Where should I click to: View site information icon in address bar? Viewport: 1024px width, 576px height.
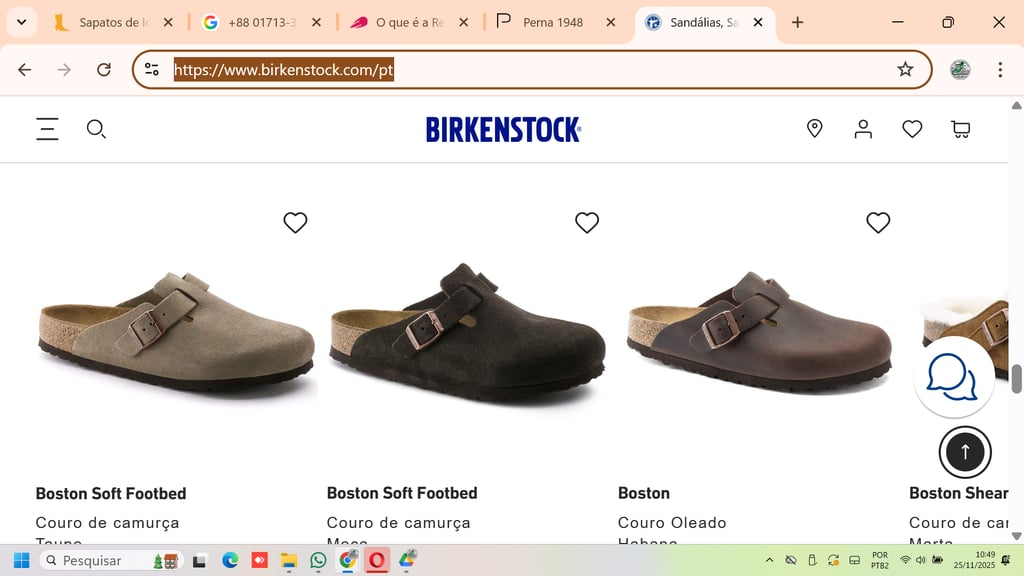(152, 69)
